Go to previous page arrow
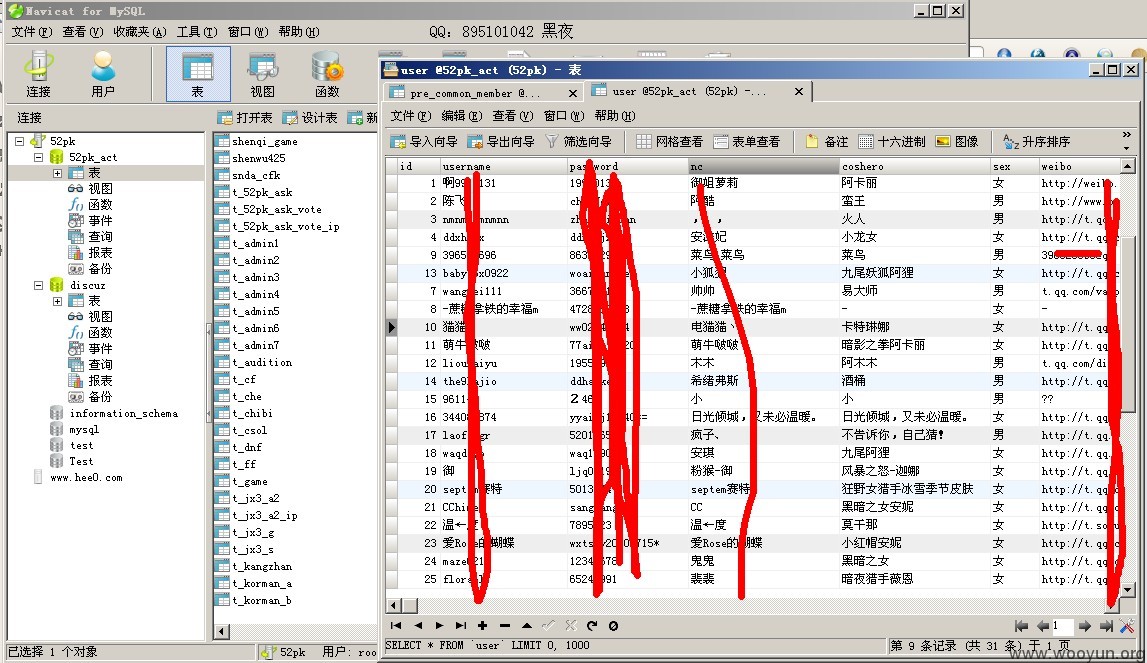Screen dimensions: 1147x663 (x=1042, y=626)
